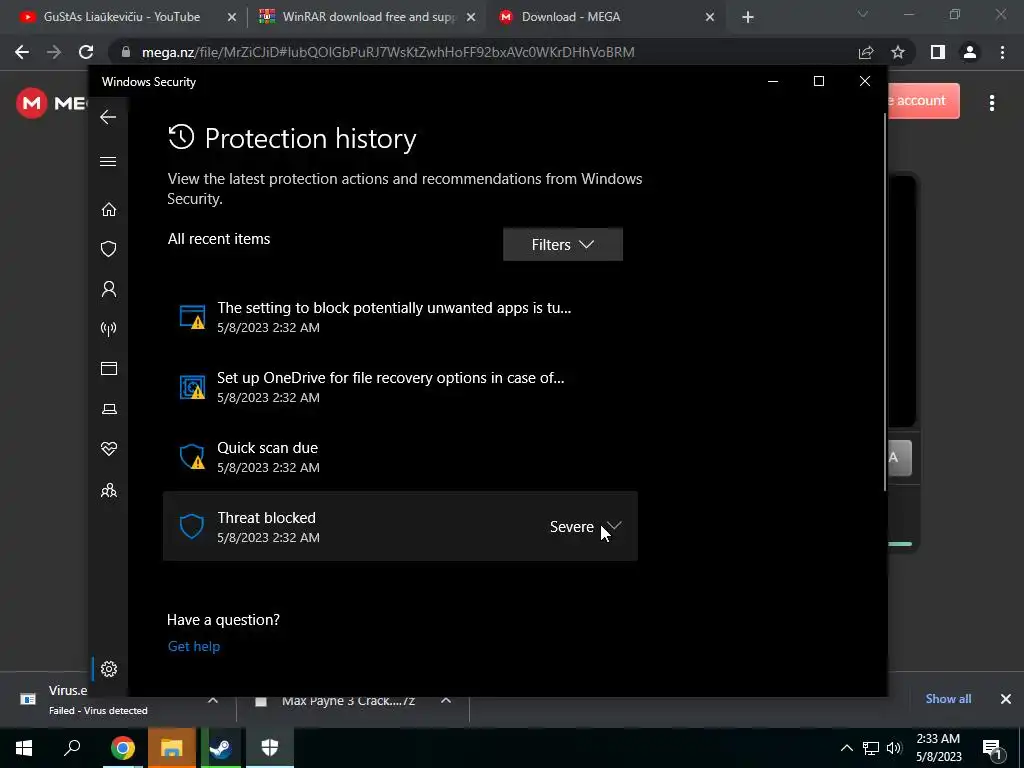Click the scrollbar in Windows Security window
Viewport: 1024px width, 768px height.
tap(885, 304)
